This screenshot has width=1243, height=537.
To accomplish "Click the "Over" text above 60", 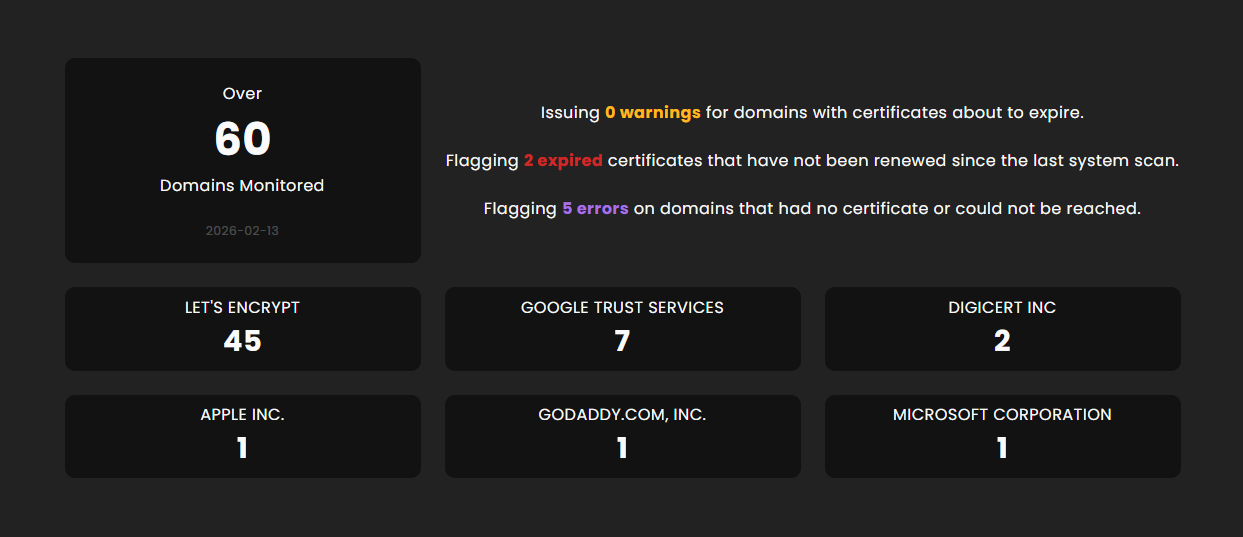I will (x=242, y=94).
